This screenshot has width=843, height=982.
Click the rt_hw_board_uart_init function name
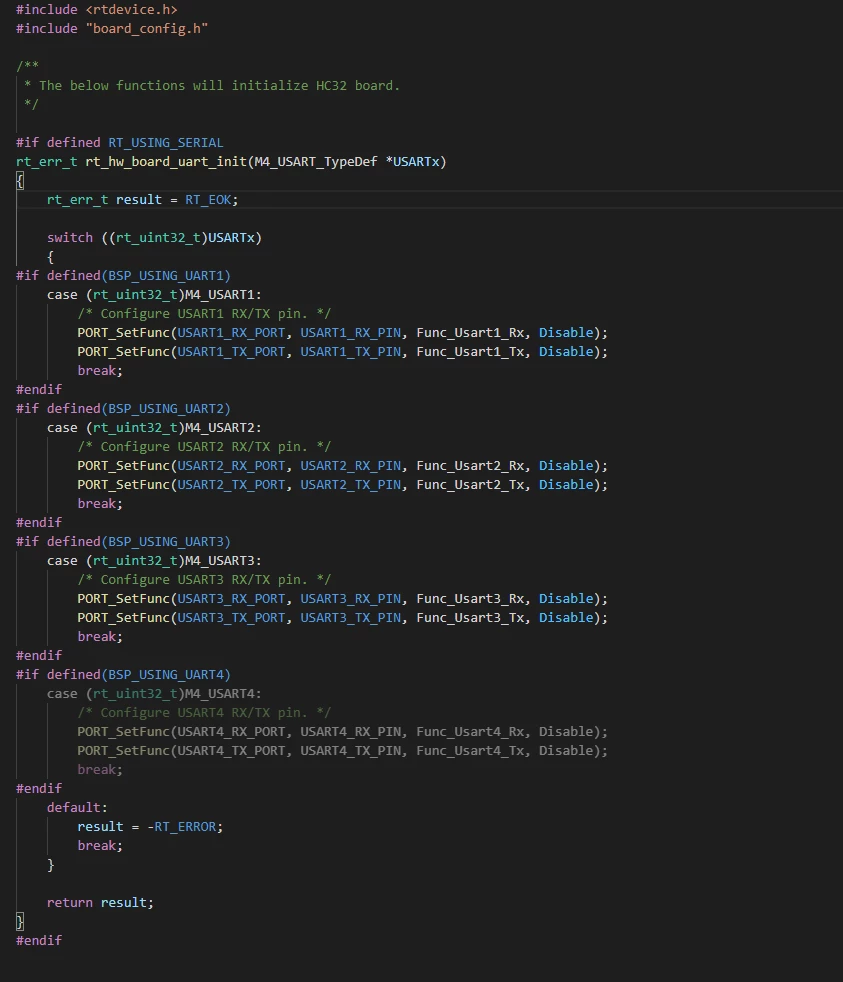[x=166, y=162]
